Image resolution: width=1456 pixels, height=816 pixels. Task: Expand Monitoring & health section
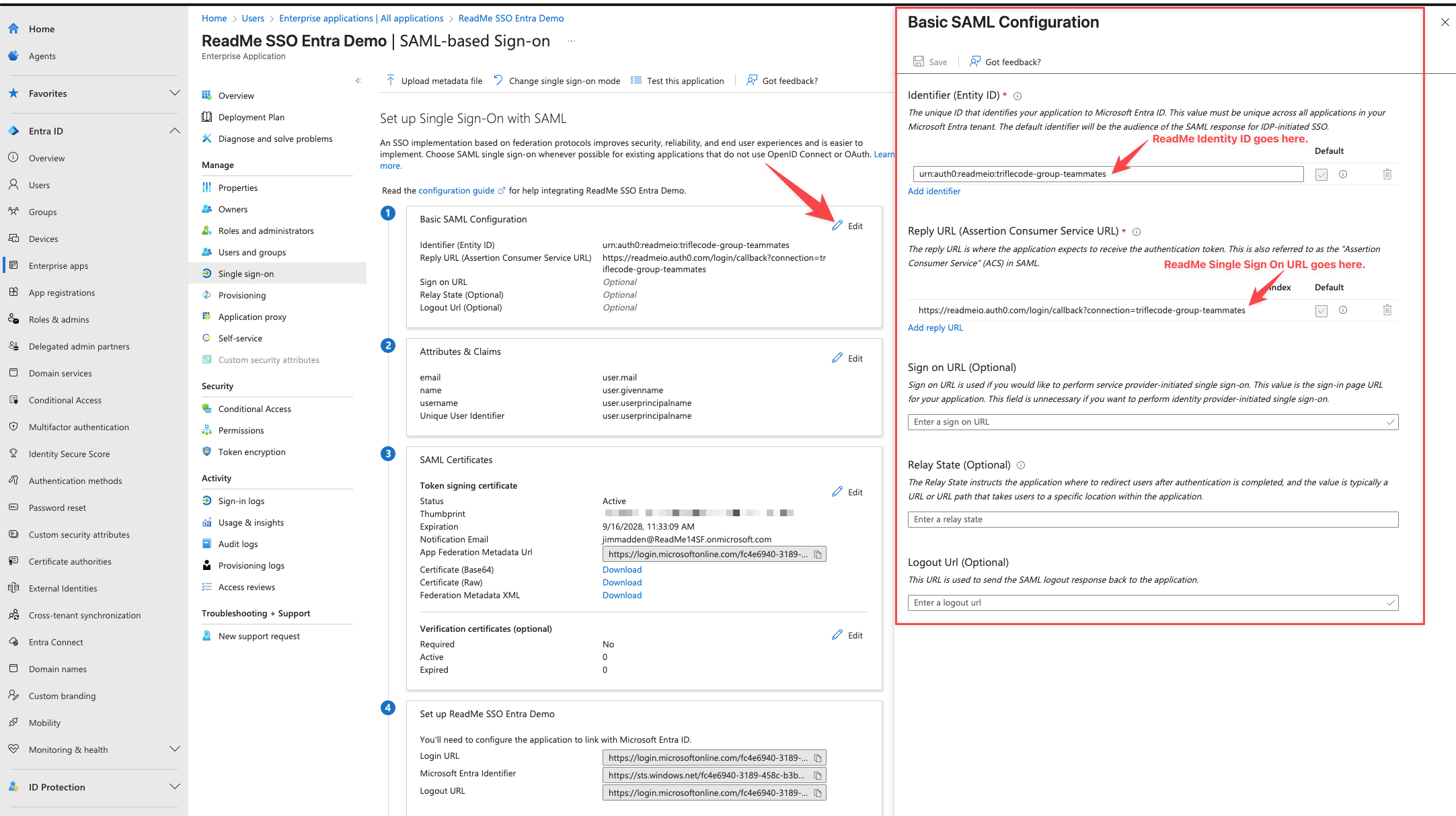(175, 749)
